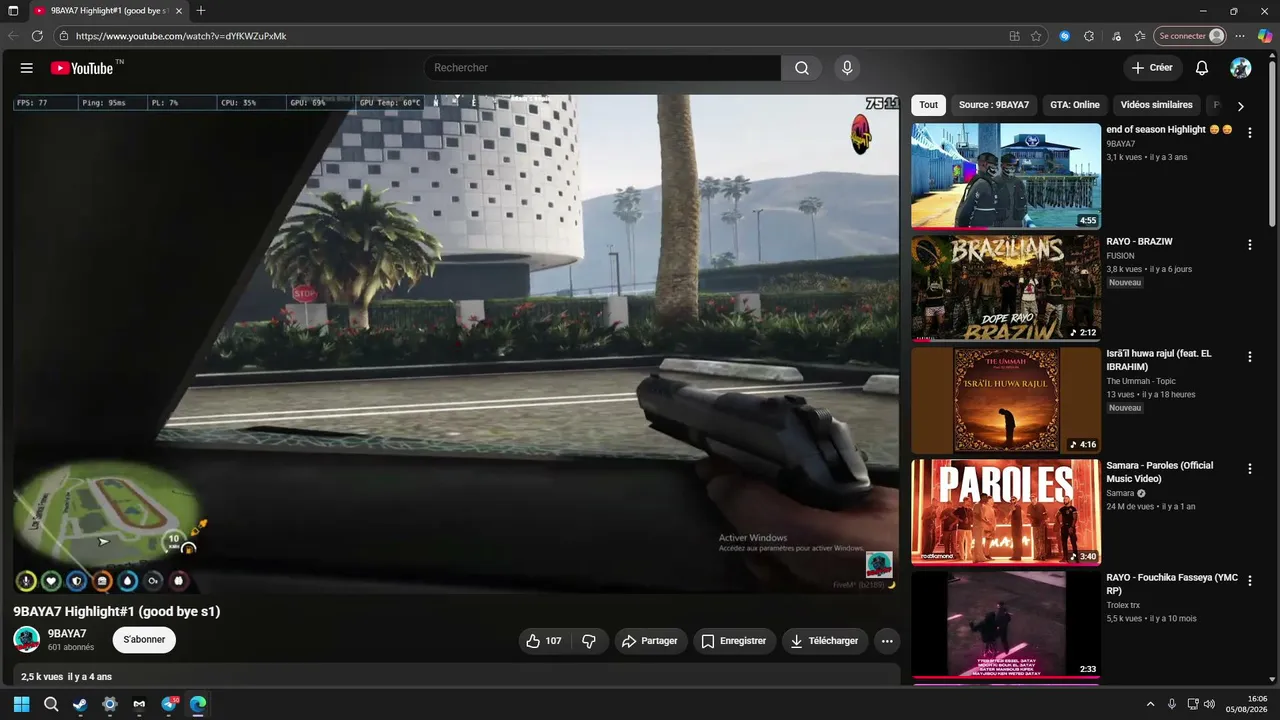This screenshot has width=1280, height=720.
Task: Visit The Ummah - Topic channel
Action: tap(1141, 381)
